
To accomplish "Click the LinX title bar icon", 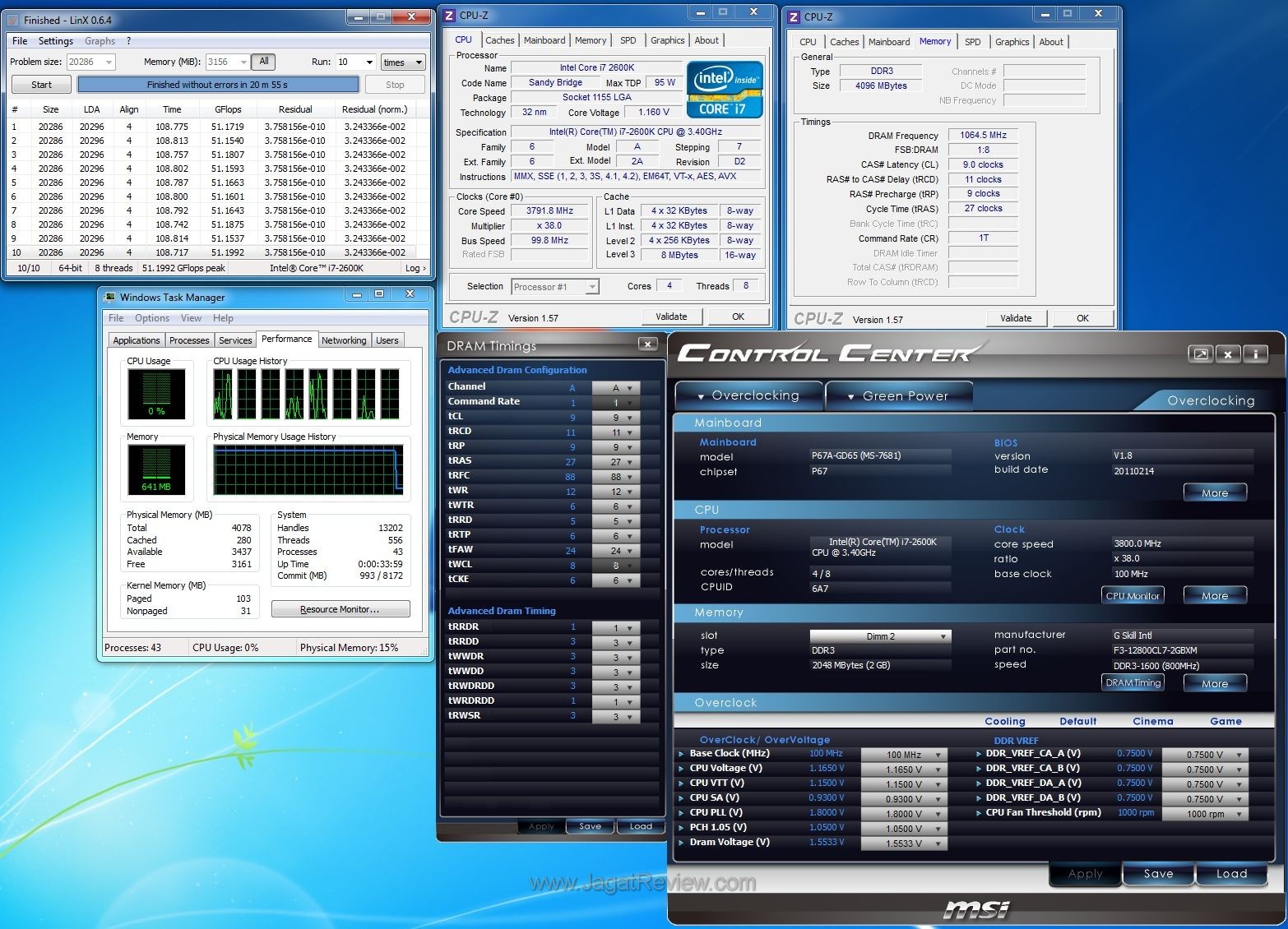I will pyautogui.click(x=12, y=20).
